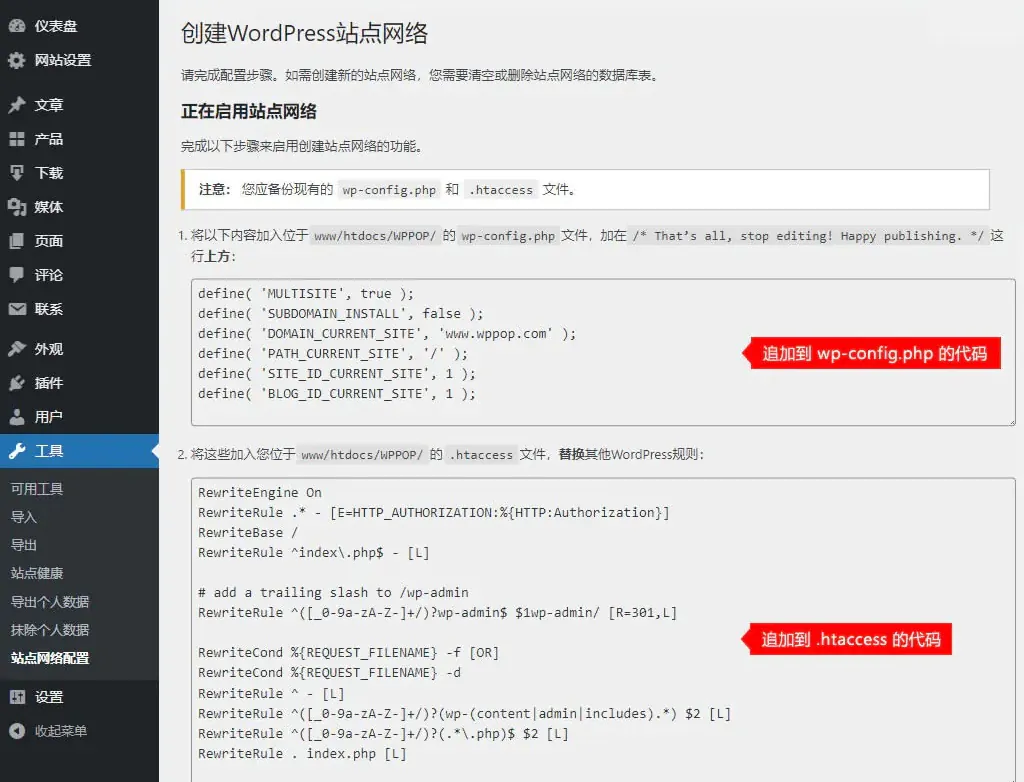The height and width of the screenshot is (782, 1024).
Task: Click the 评论 comment bubble icon
Action: [15, 275]
